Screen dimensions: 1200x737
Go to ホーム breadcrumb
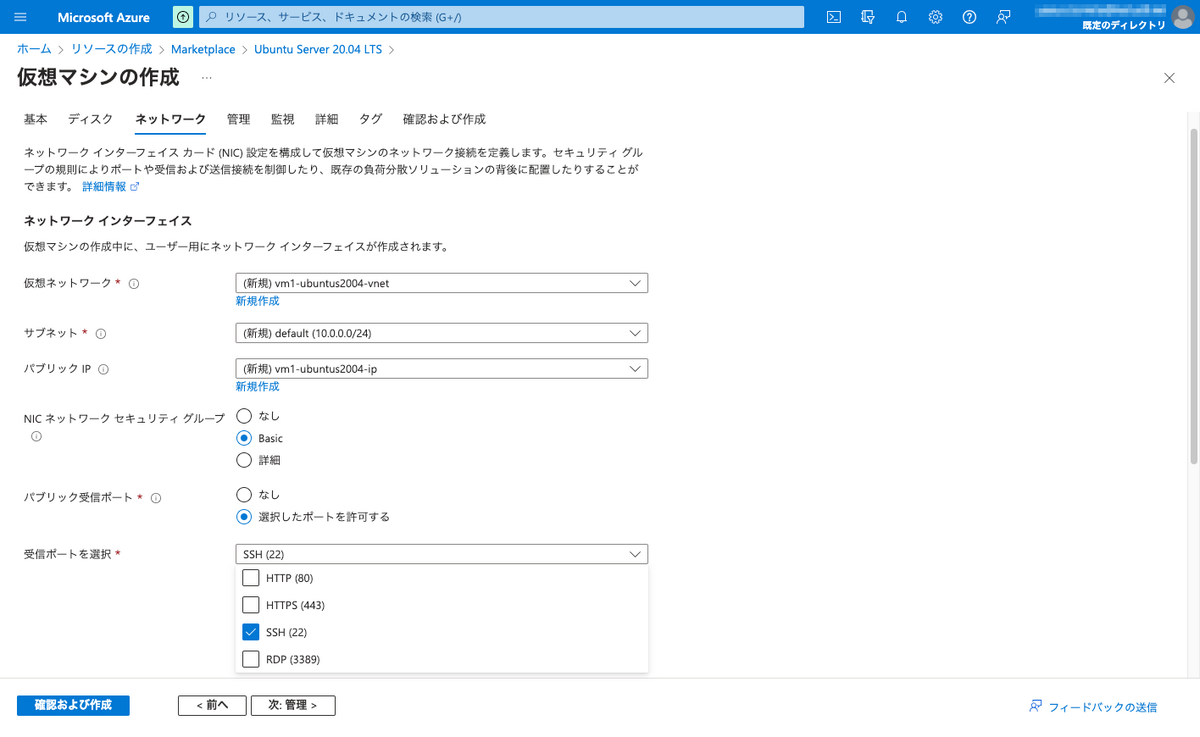coord(34,49)
